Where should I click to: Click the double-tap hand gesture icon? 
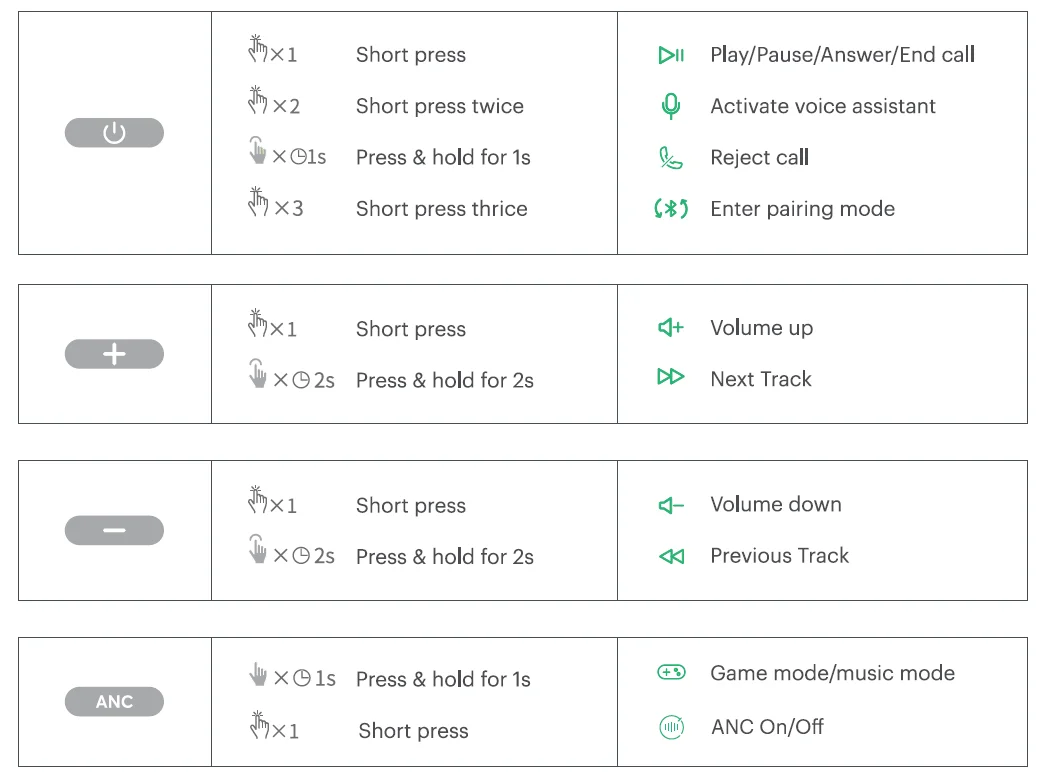click(258, 101)
